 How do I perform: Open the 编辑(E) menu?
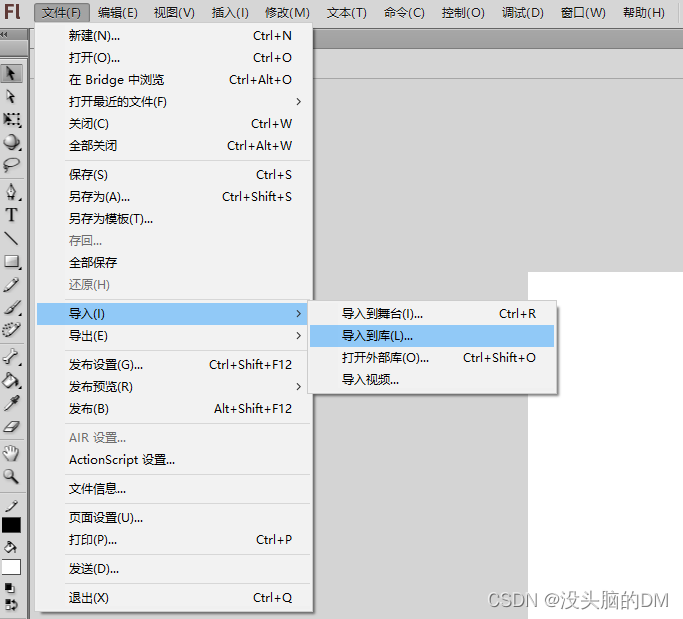click(x=118, y=13)
